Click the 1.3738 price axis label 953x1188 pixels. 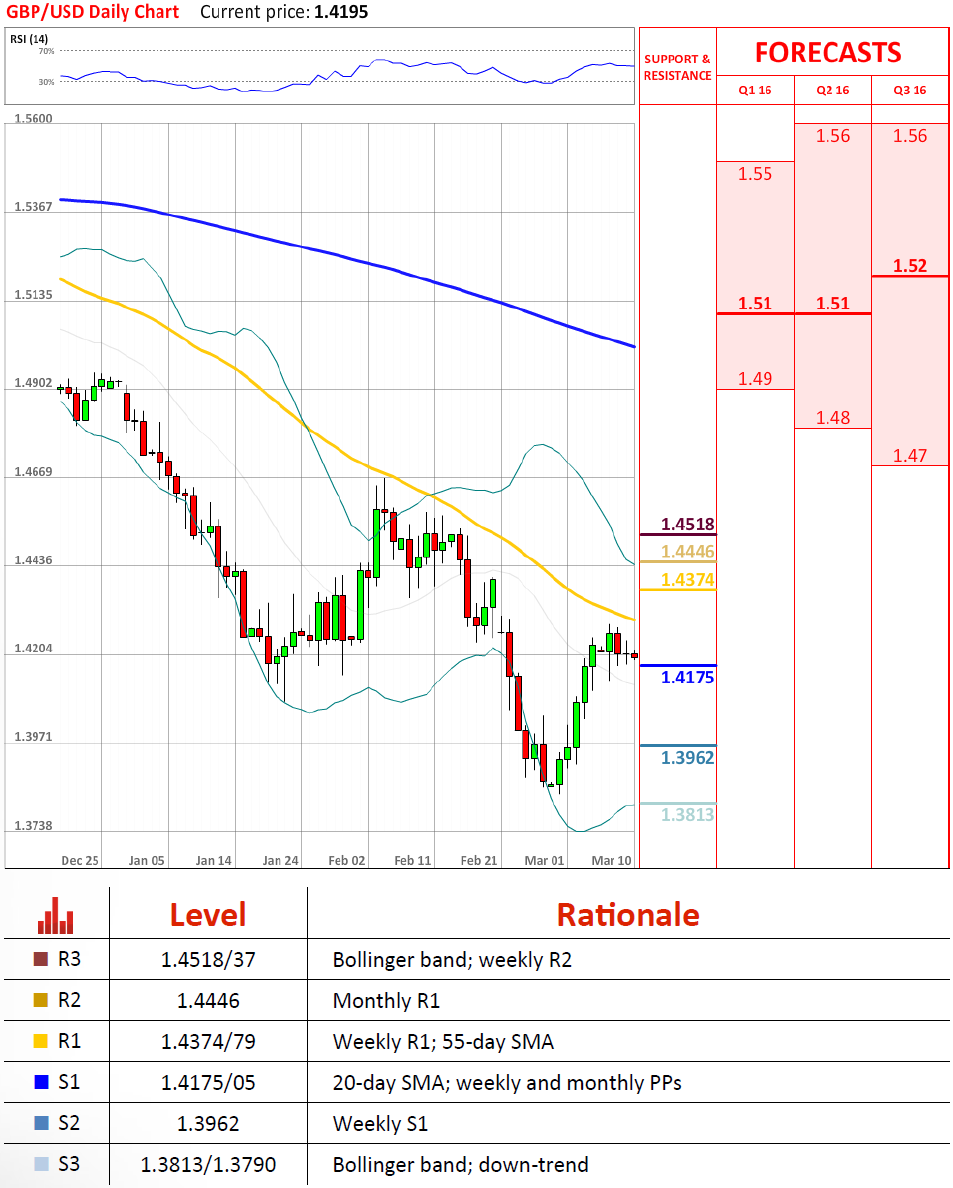point(33,826)
